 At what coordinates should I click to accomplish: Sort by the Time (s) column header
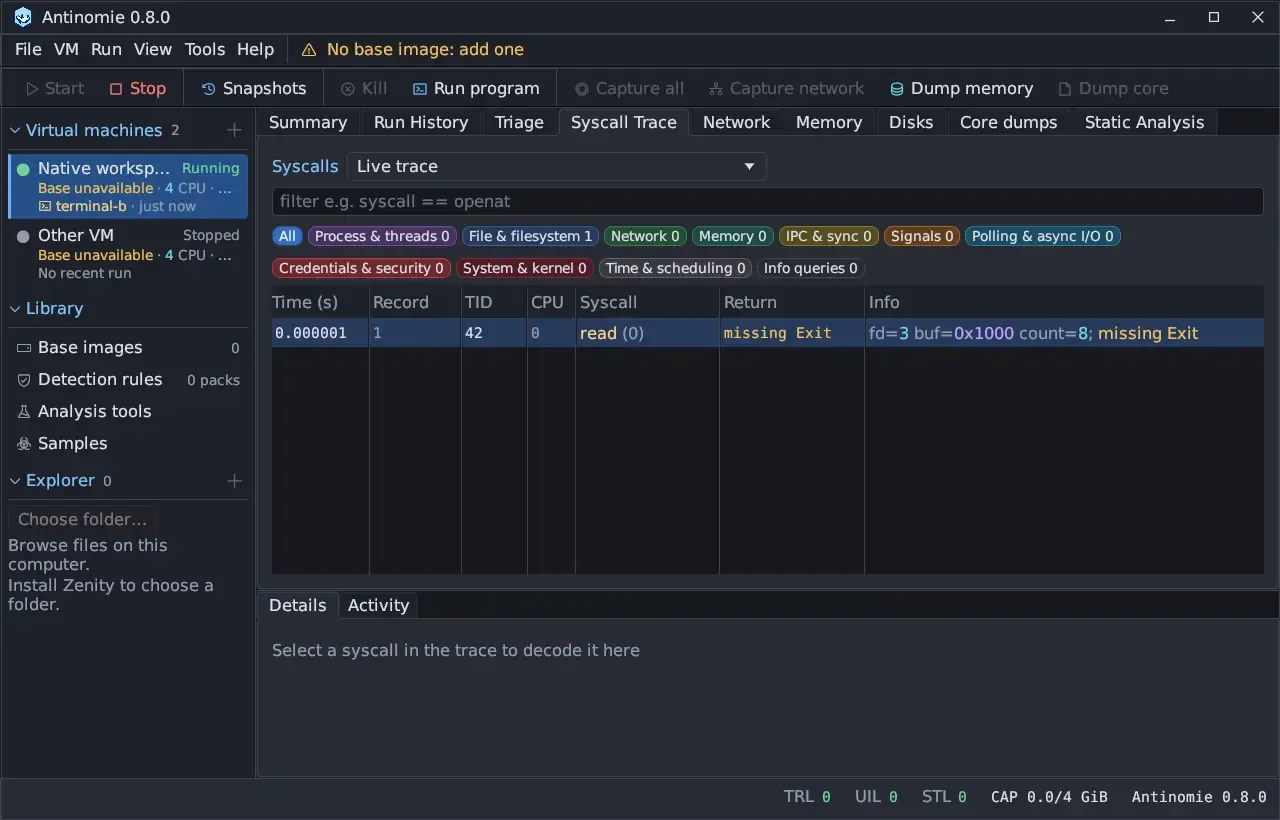click(319, 302)
